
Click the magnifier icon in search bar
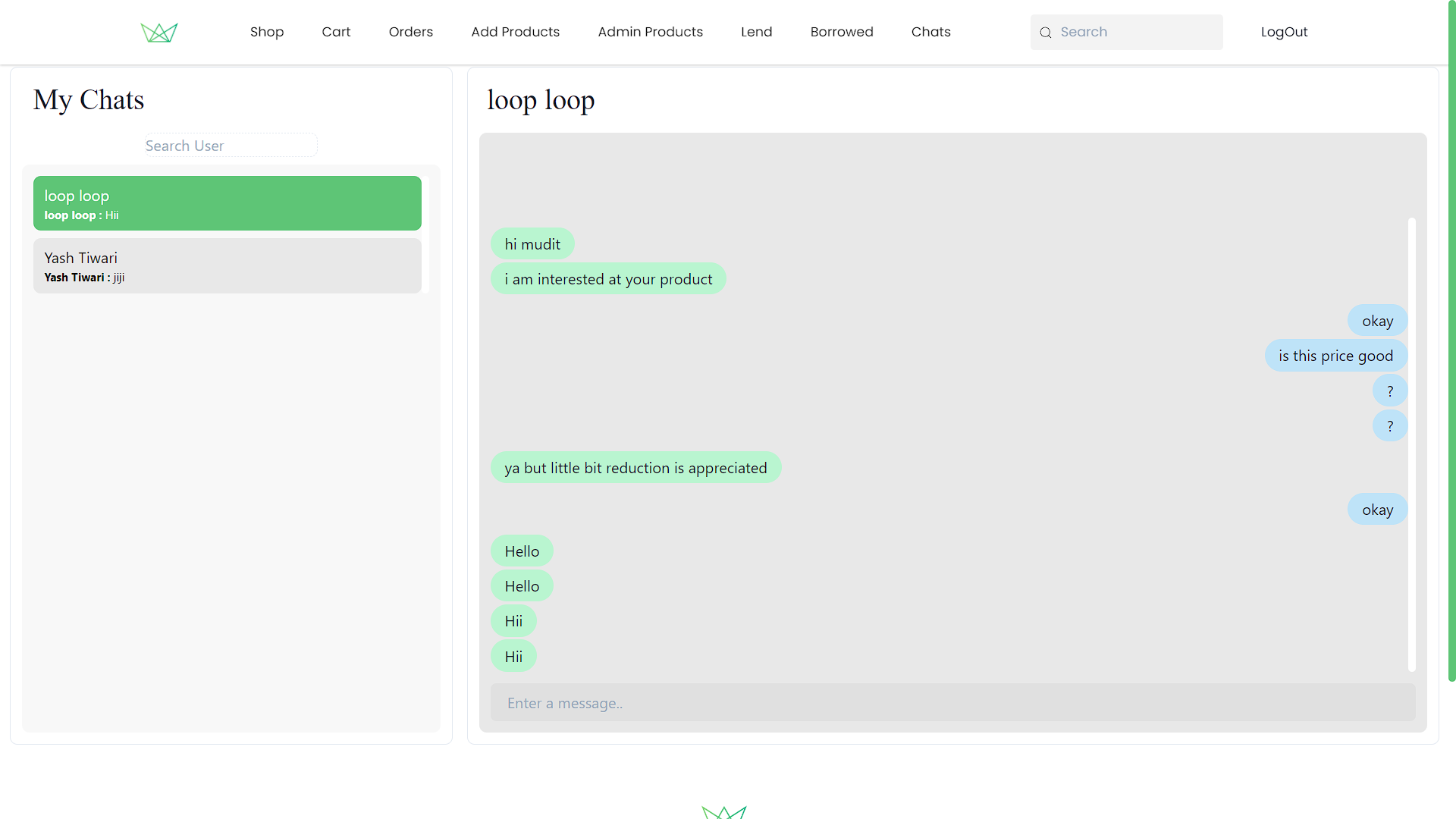[x=1046, y=33]
